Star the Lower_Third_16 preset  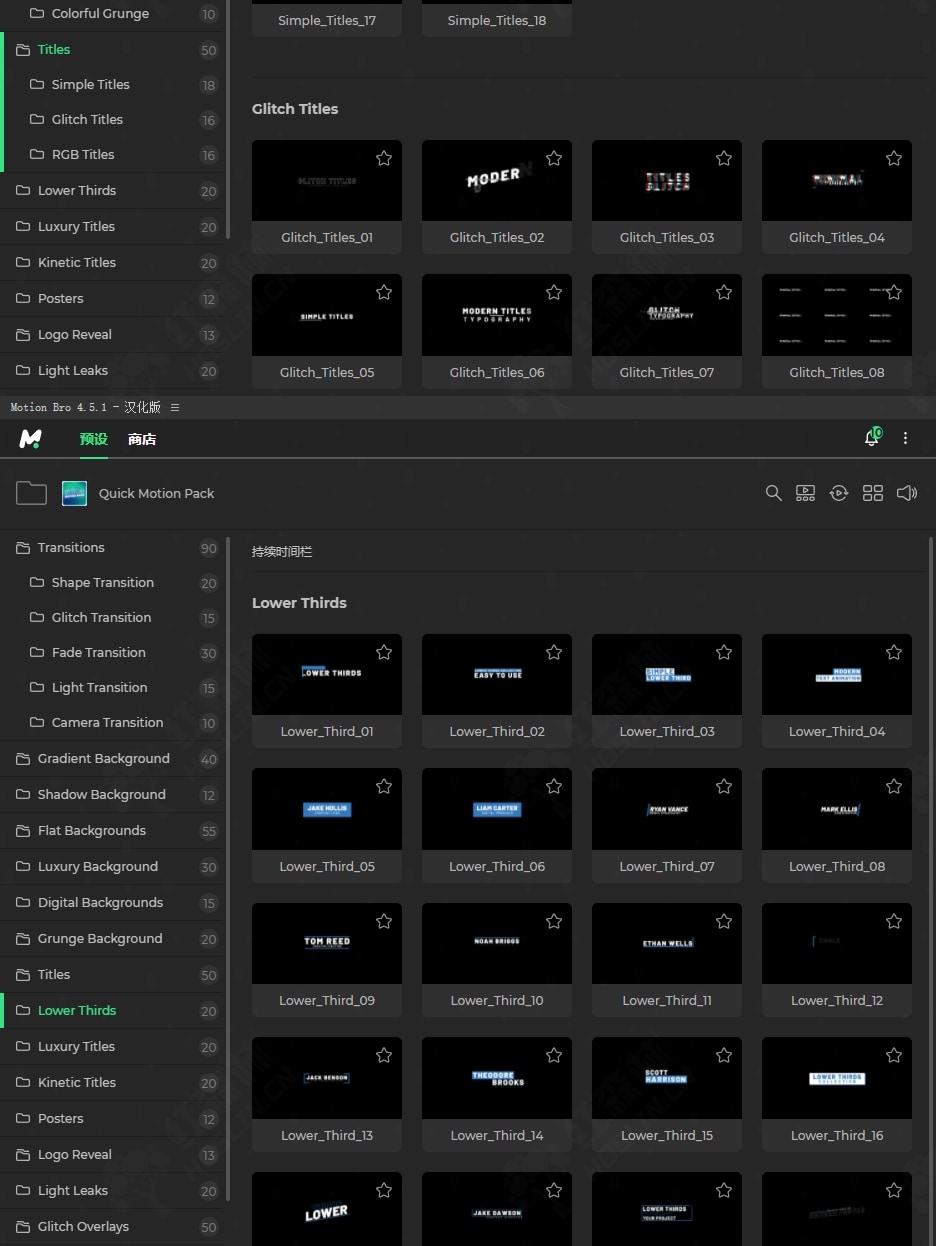point(894,1055)
